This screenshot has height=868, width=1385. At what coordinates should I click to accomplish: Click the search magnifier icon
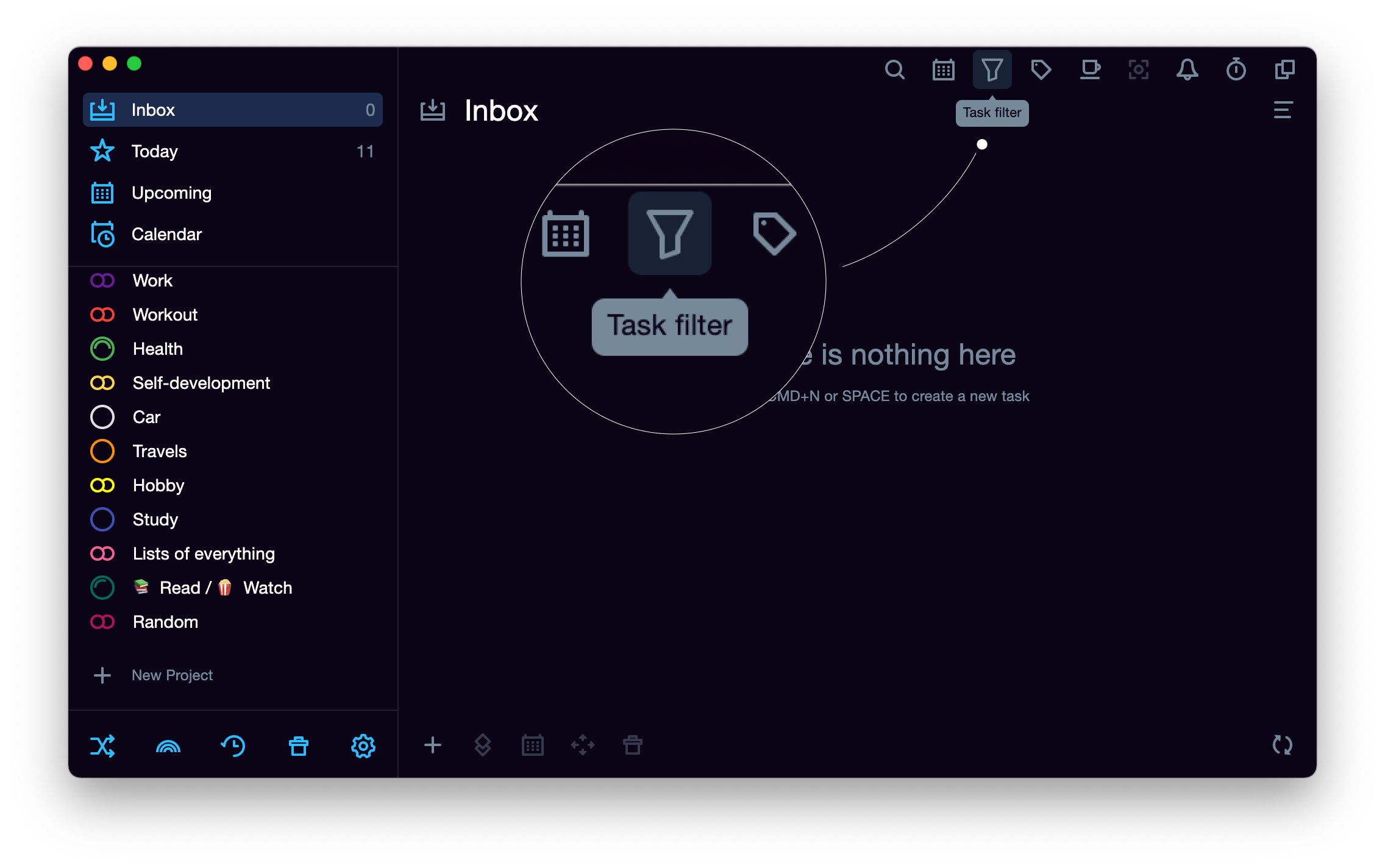(x=894, y=70)
